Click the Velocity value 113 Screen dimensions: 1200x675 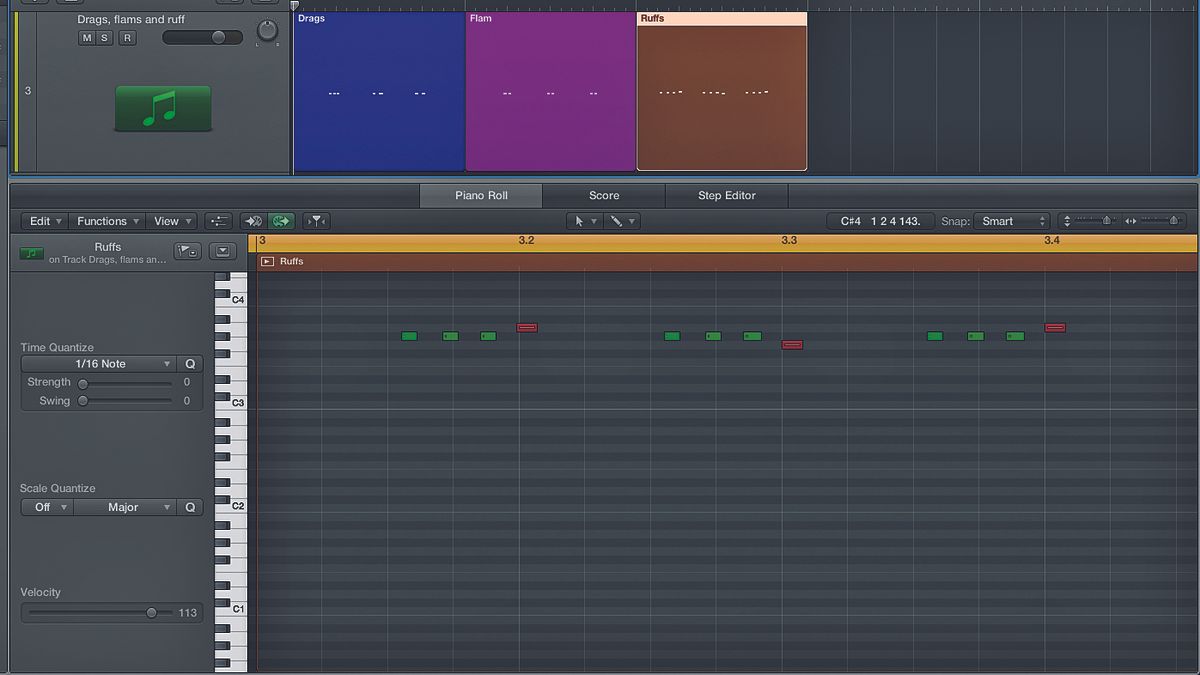click(x=188, y=613)
